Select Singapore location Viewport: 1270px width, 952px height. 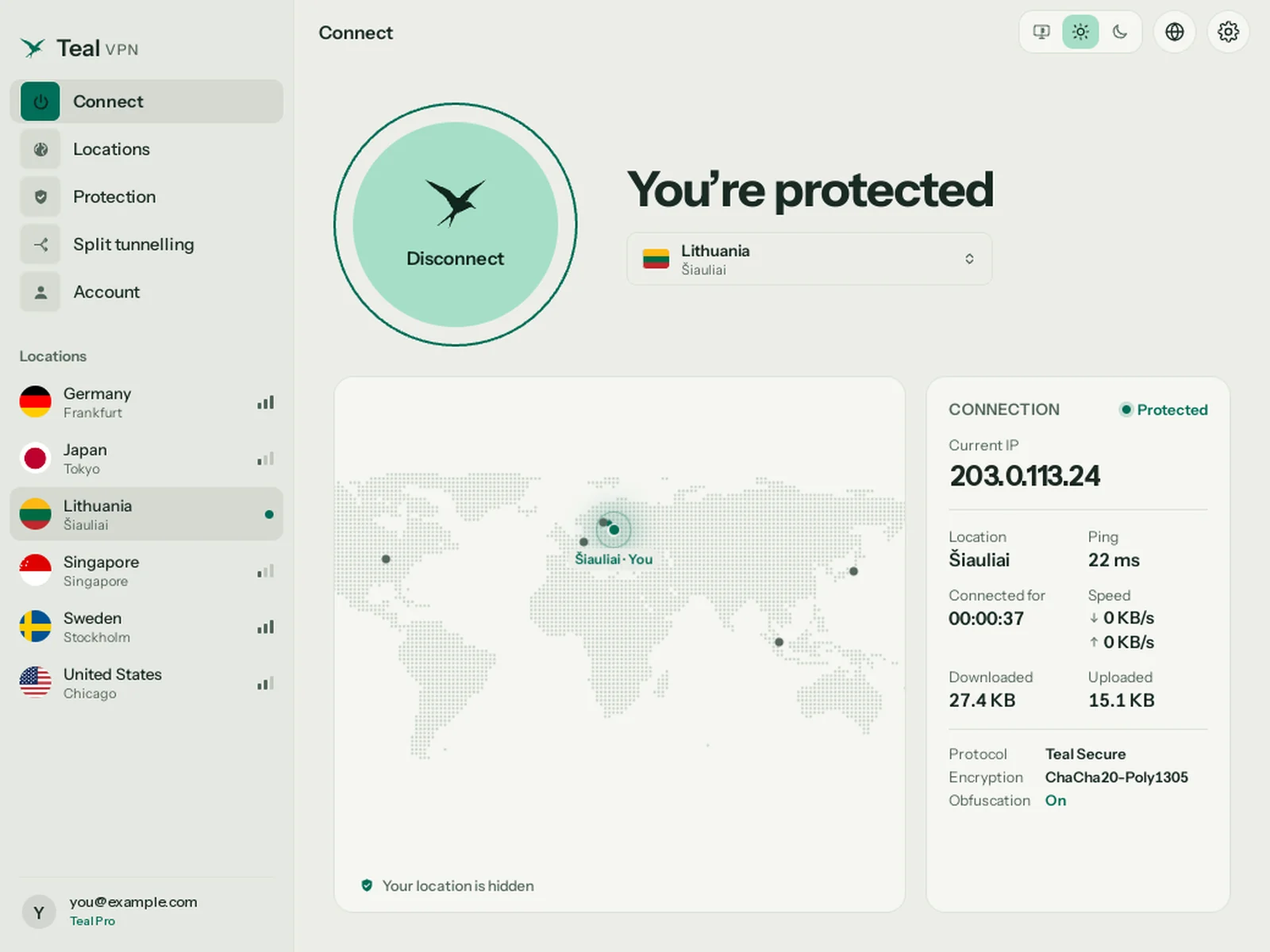click(x=147, y=570)
